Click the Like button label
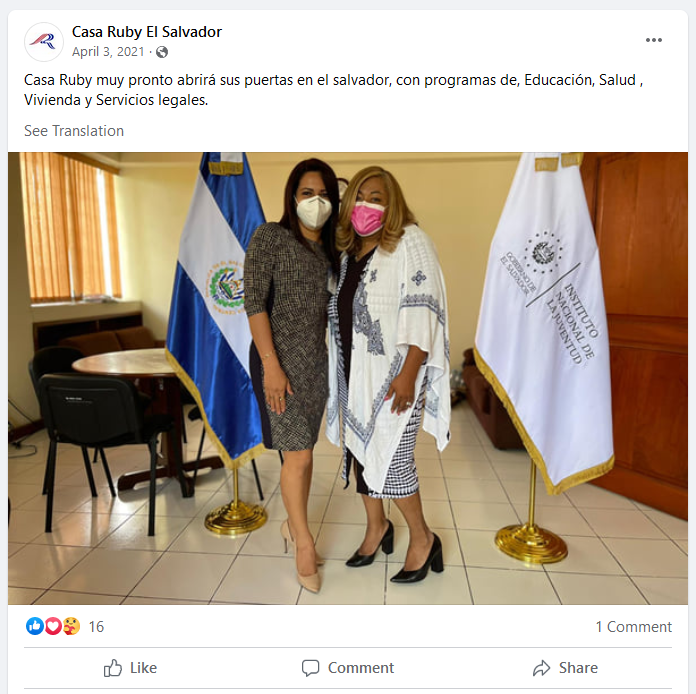Image resolution: width=696 pixels, height=694 pixels. (x=143, y=668)
